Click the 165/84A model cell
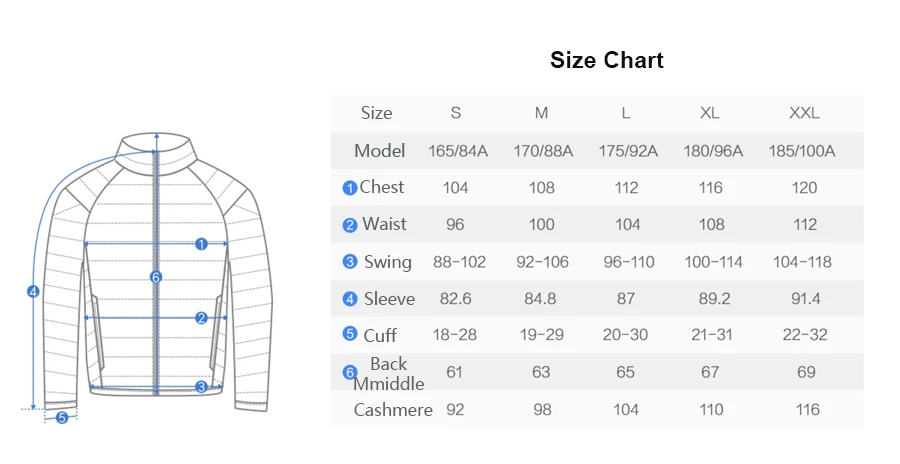Viewport: 900px width, 464px height. point(458,151)
